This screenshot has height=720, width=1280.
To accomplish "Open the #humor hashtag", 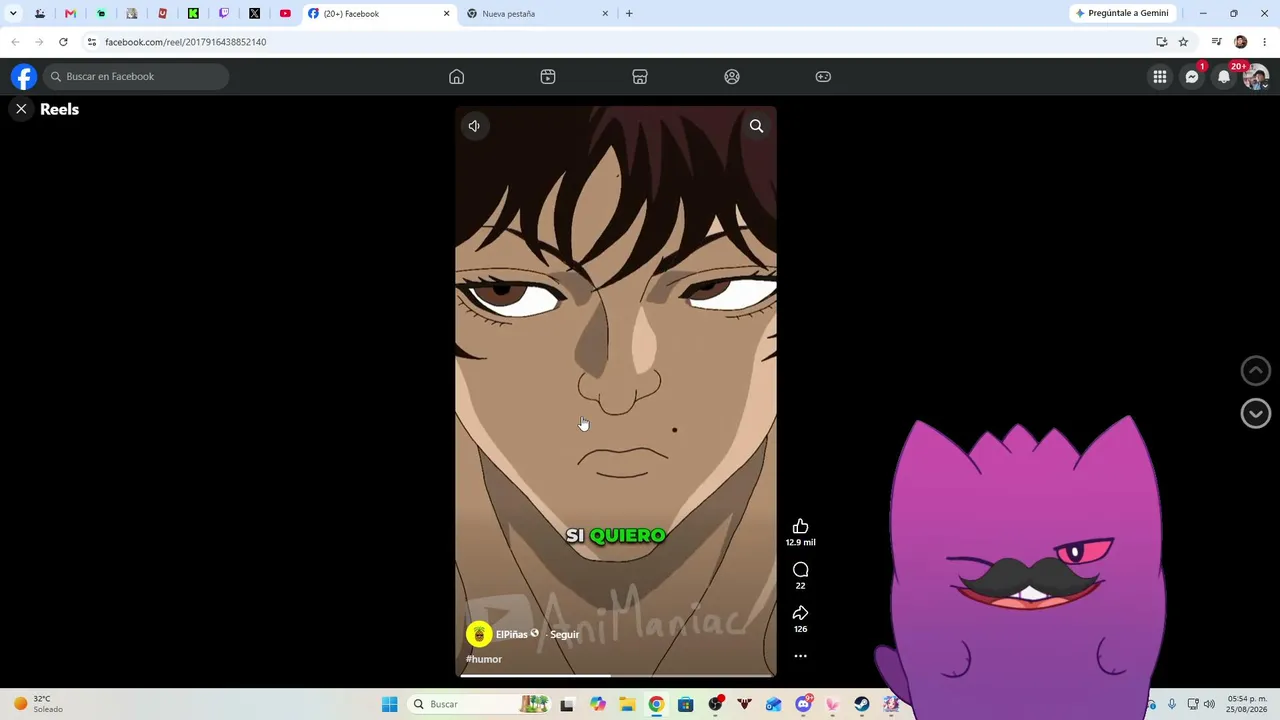I will [484, 659].
